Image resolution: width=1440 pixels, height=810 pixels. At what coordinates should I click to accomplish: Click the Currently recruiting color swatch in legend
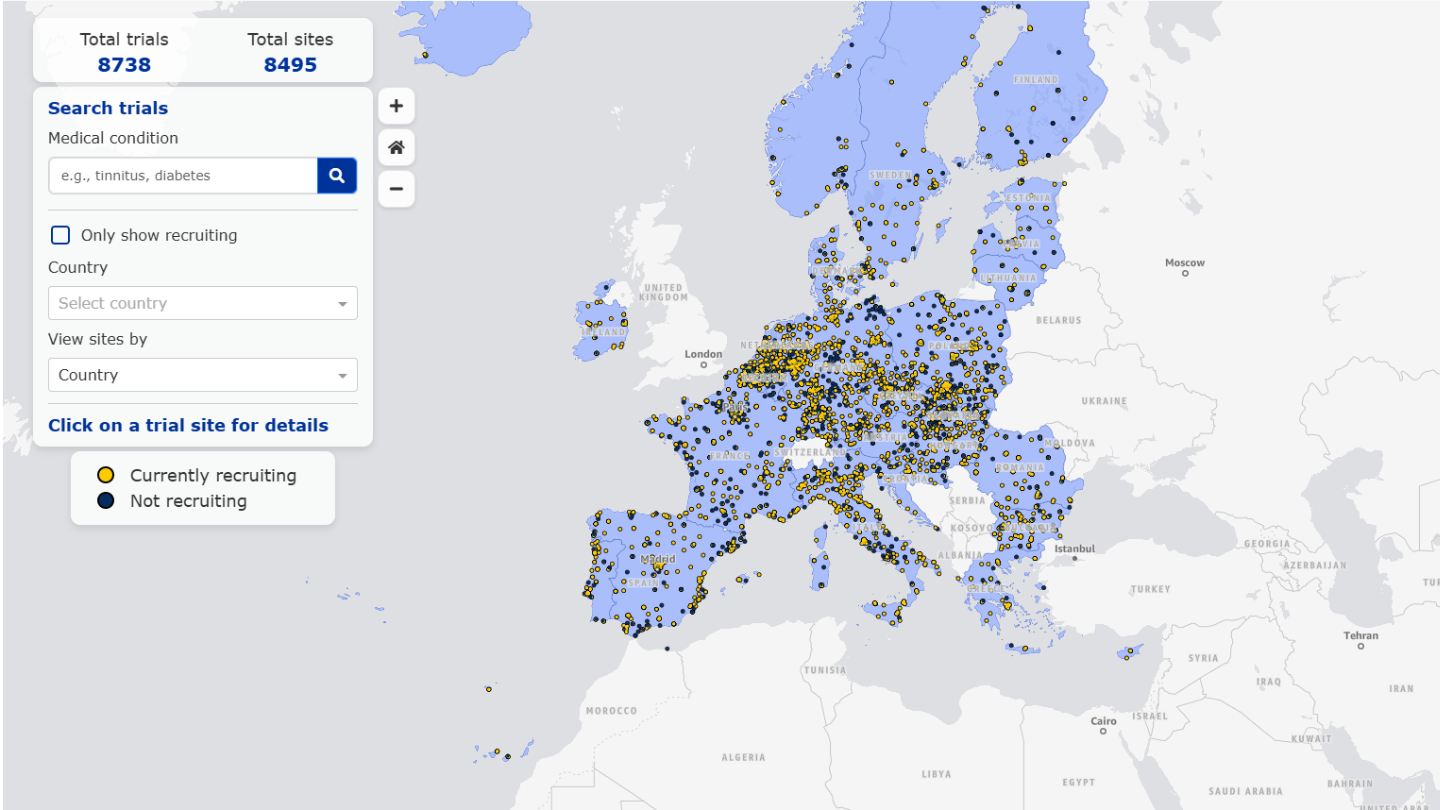point(104,474)
